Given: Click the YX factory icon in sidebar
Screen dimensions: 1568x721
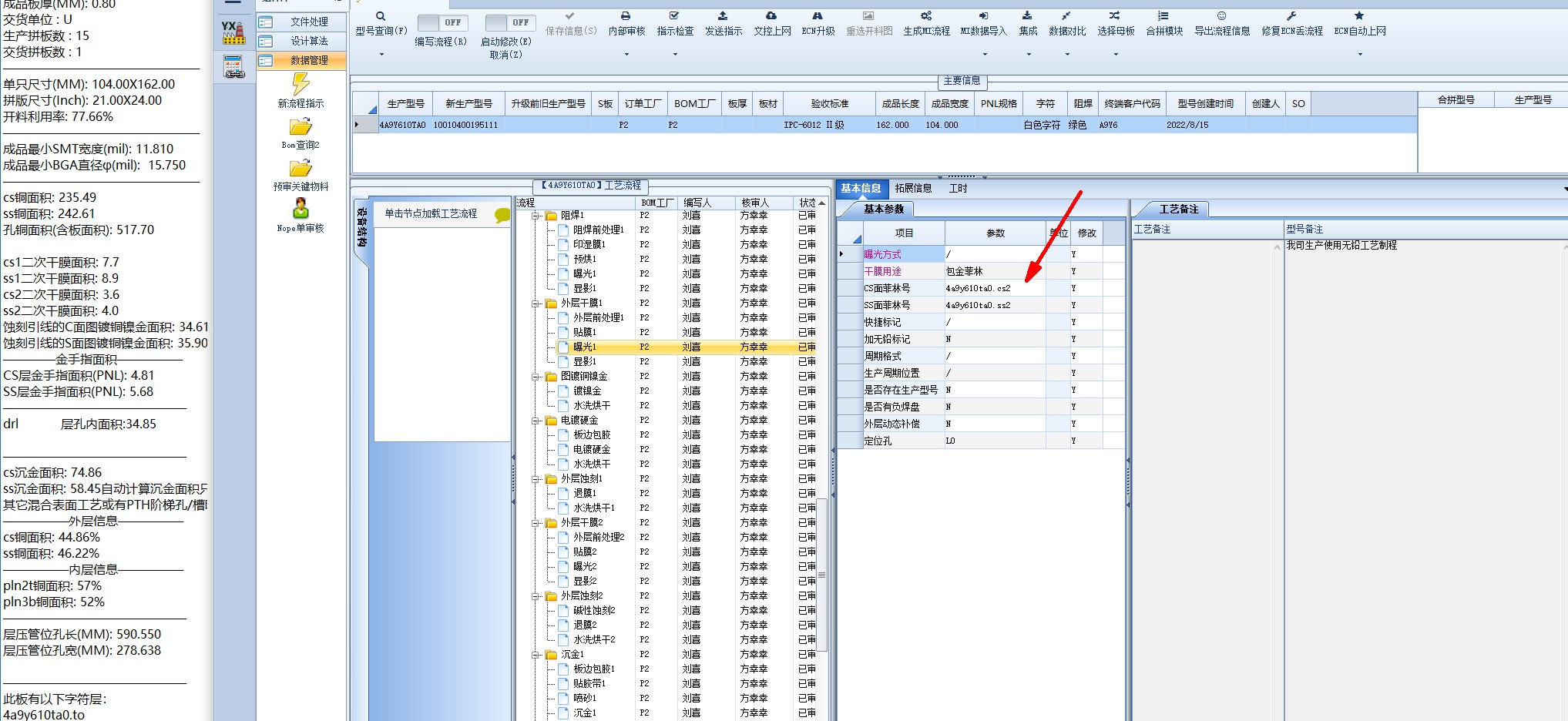Looking at the screenshot, I should click(233, 33).
